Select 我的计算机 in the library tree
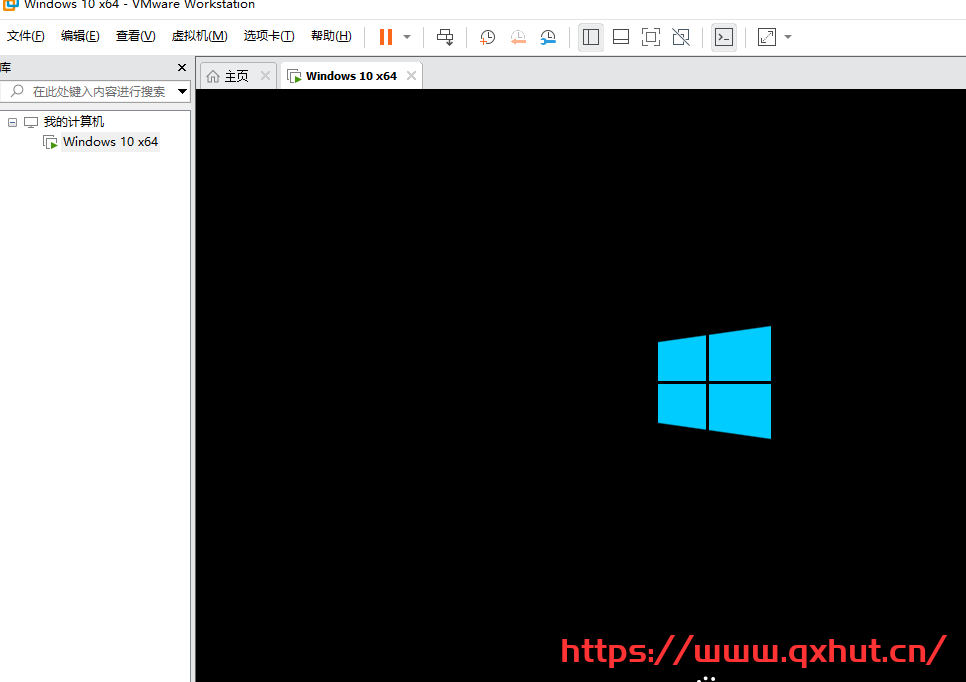The height and width of the screenshot is (682, 966). pyautogui.click(x=73, y=122)
